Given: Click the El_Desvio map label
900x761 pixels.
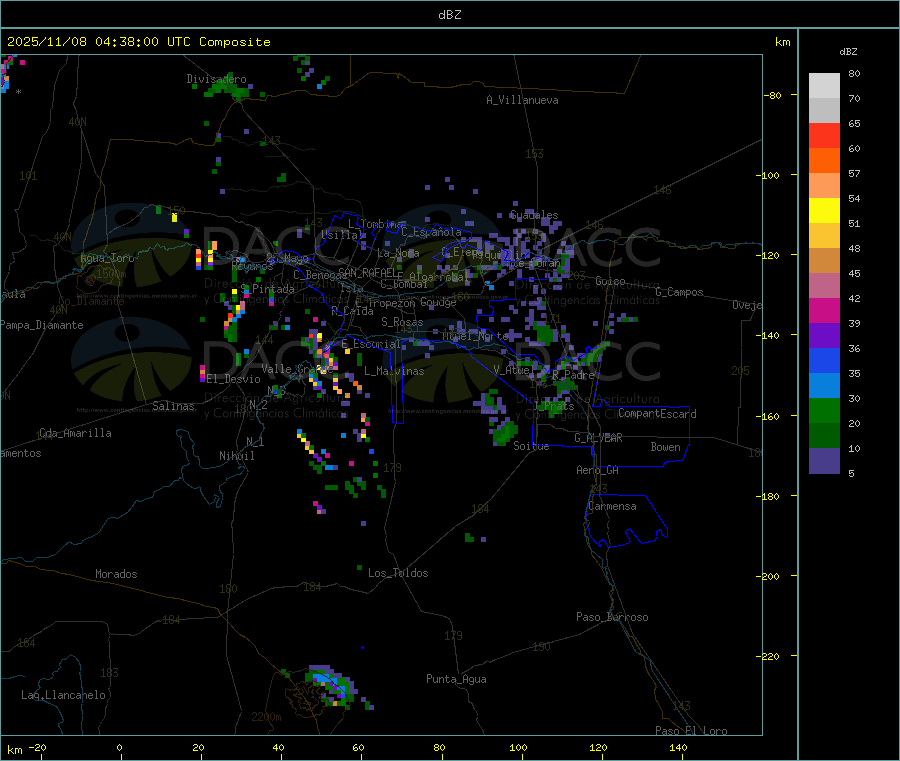Looking at the screenshot, I should [x=234, y=379].
